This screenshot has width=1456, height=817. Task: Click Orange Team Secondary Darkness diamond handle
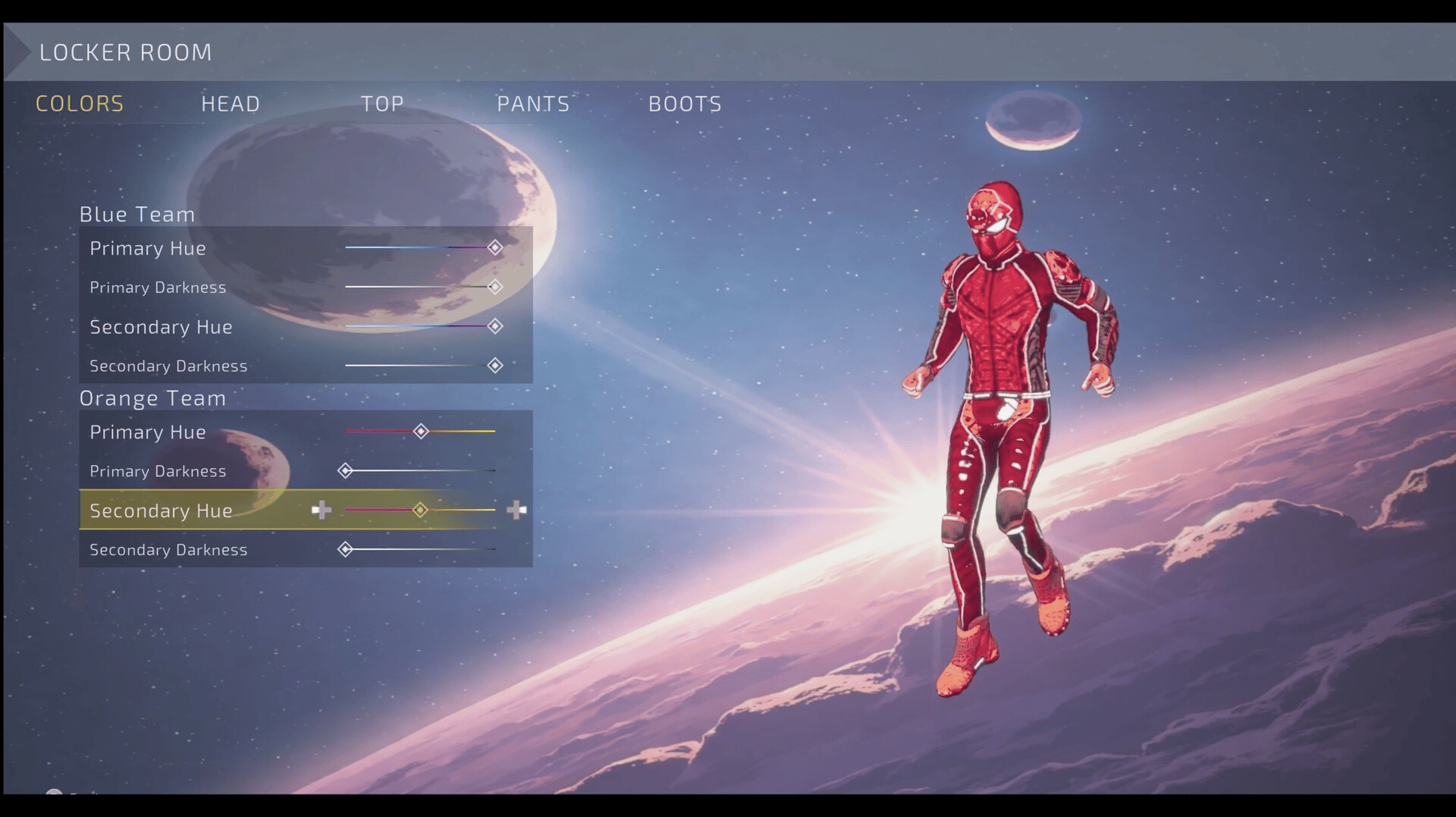click(345, 549)
